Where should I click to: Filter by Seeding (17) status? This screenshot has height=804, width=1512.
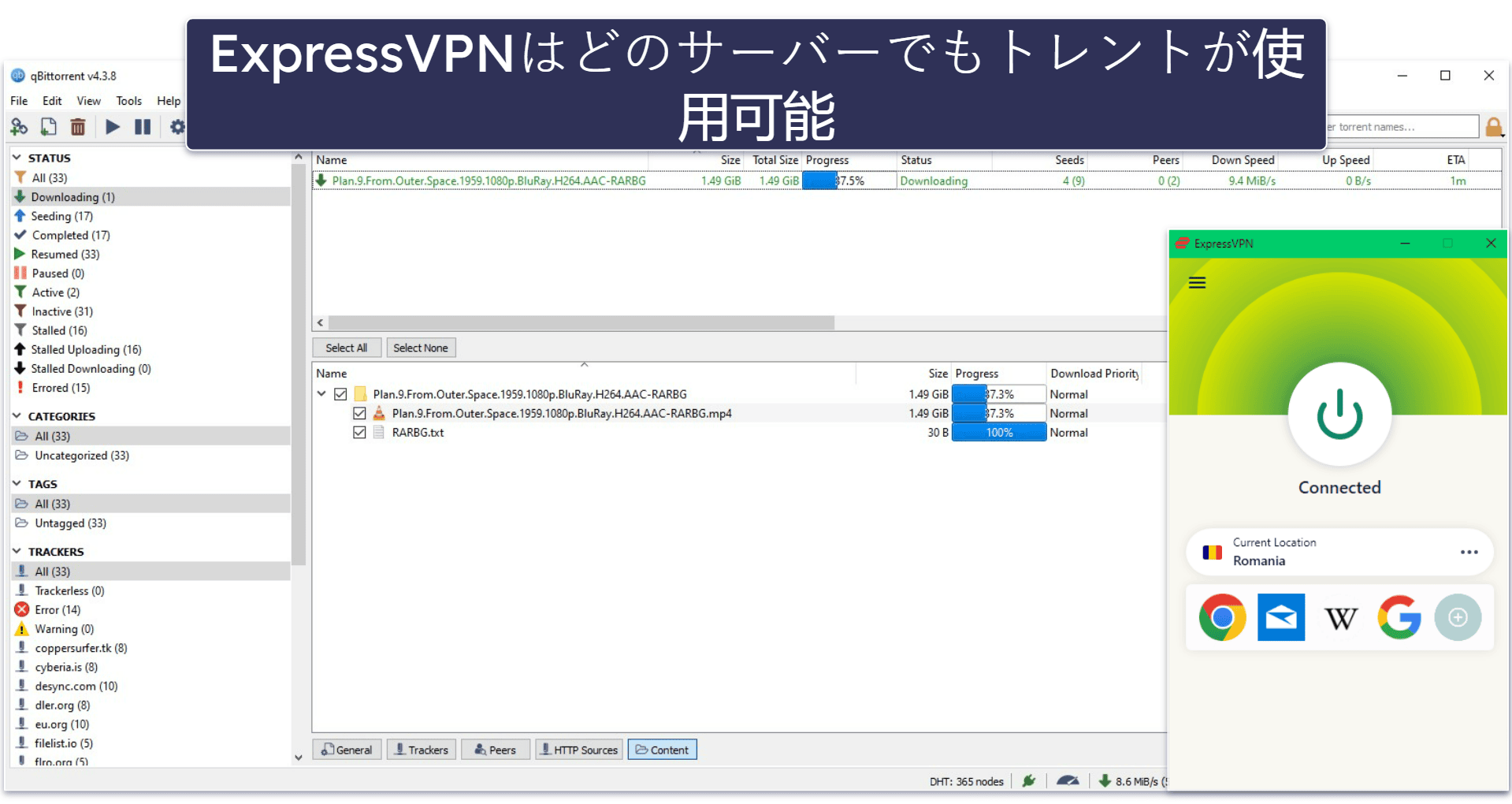[150, 216]
